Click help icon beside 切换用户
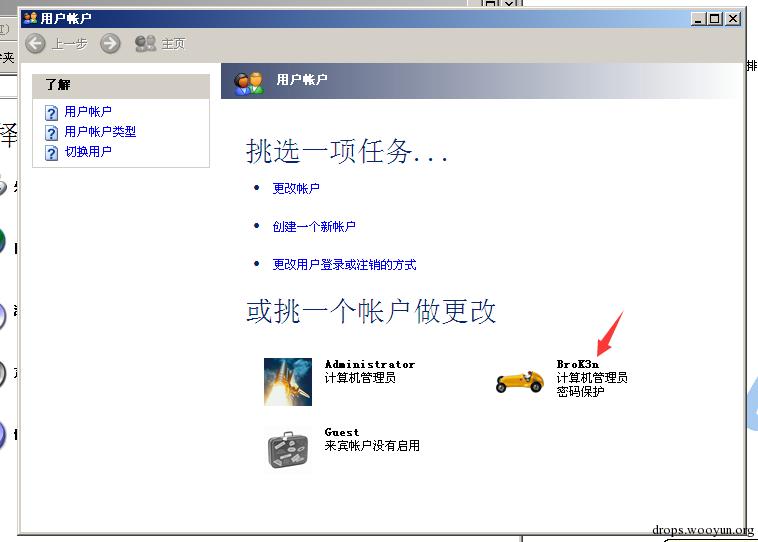Screen dimensions: 758x542 point(51,153)
